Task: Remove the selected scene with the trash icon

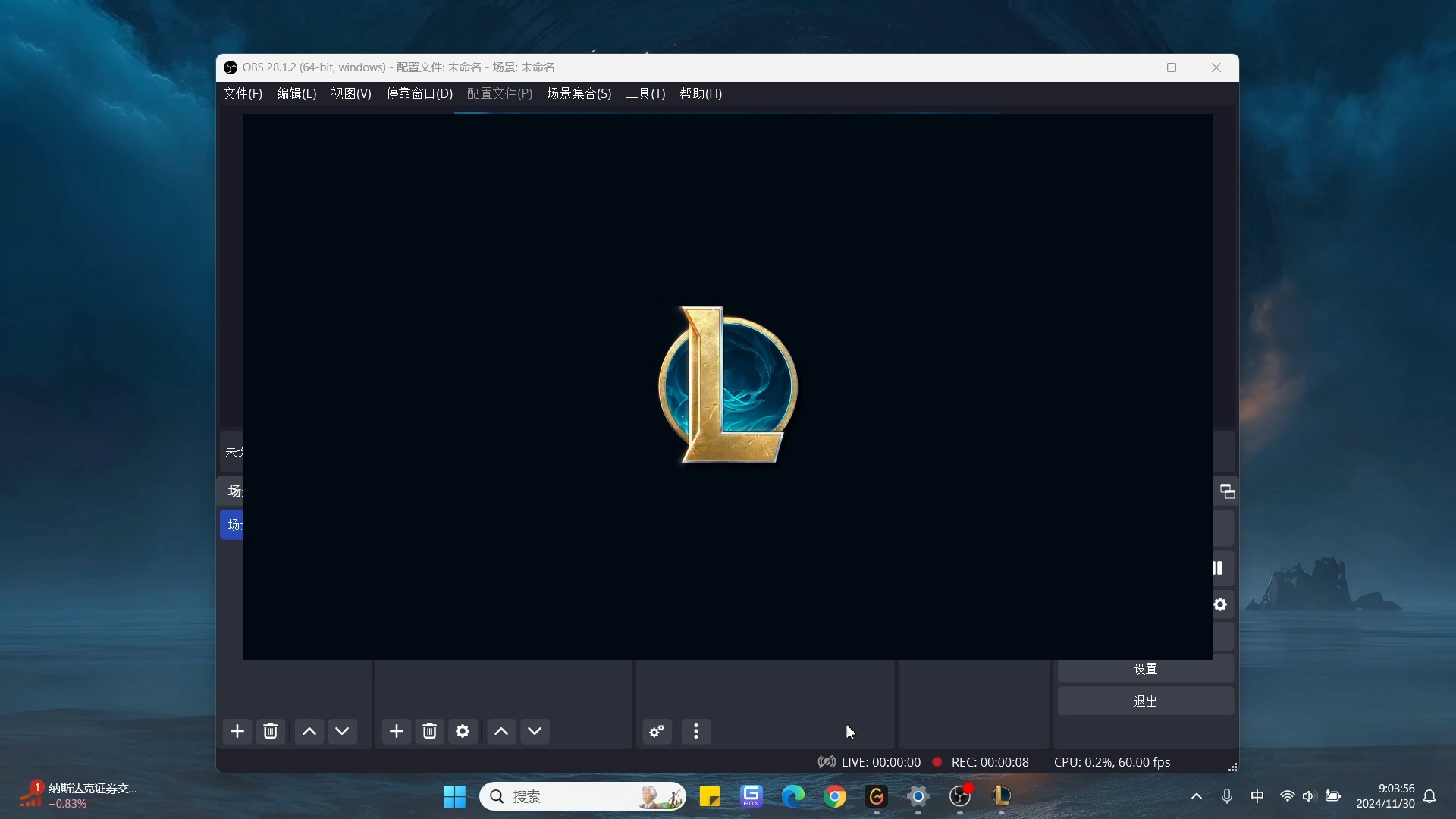Action: coord(271,731)
